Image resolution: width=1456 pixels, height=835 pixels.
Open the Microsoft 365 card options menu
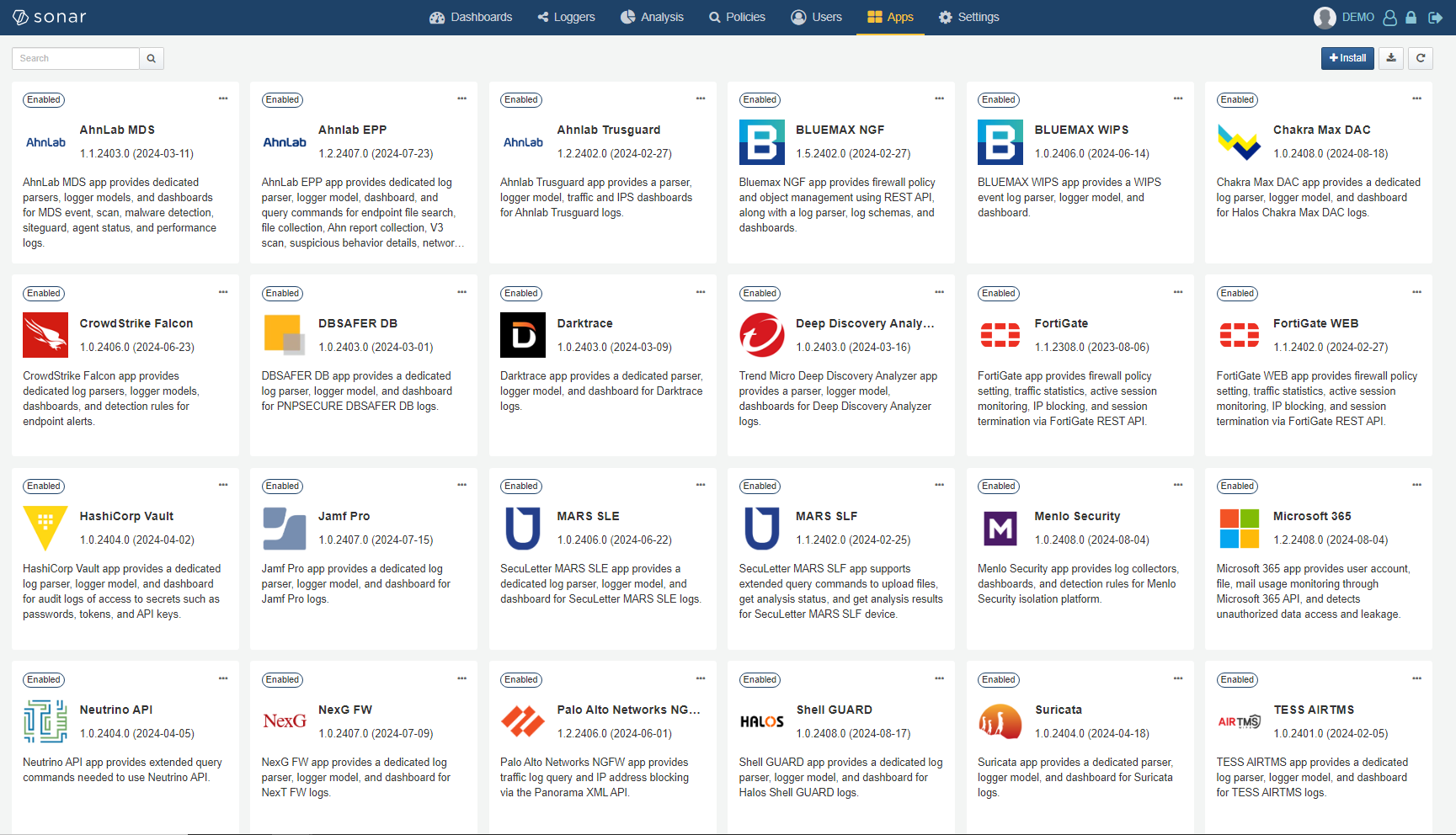1416,485
